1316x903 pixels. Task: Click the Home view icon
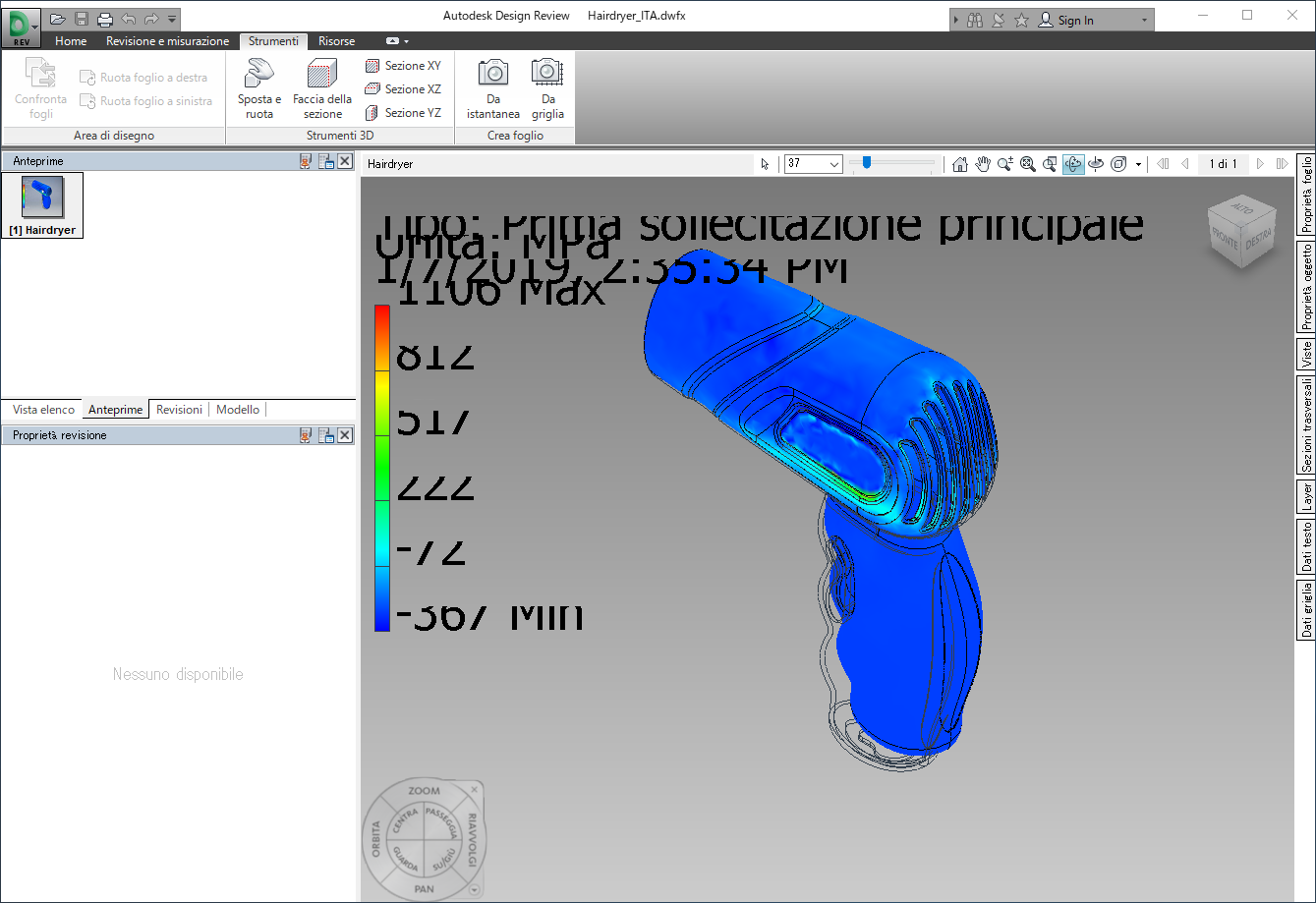pos(961,164)
